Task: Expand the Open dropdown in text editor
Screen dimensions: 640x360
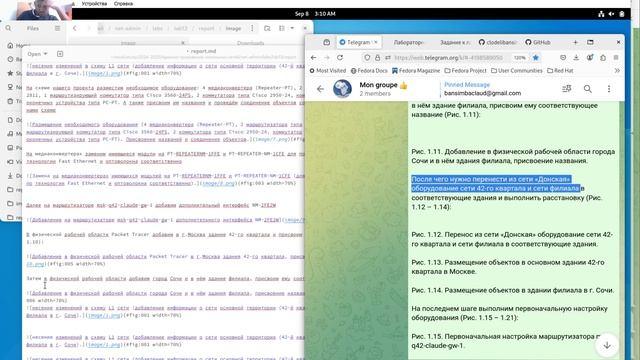Action: (x=38, y=54)
